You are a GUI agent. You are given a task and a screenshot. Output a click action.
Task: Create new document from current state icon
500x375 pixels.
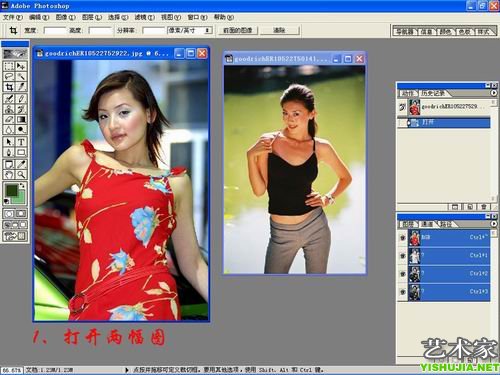point(455,207)
